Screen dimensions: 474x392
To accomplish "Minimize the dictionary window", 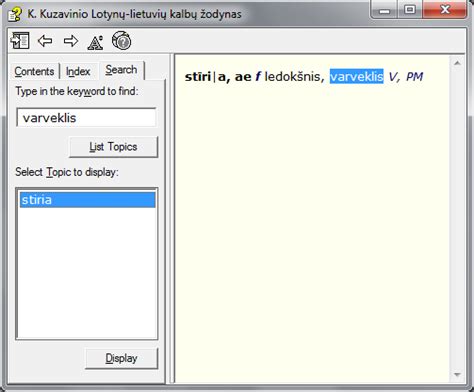I will point(385,10).
